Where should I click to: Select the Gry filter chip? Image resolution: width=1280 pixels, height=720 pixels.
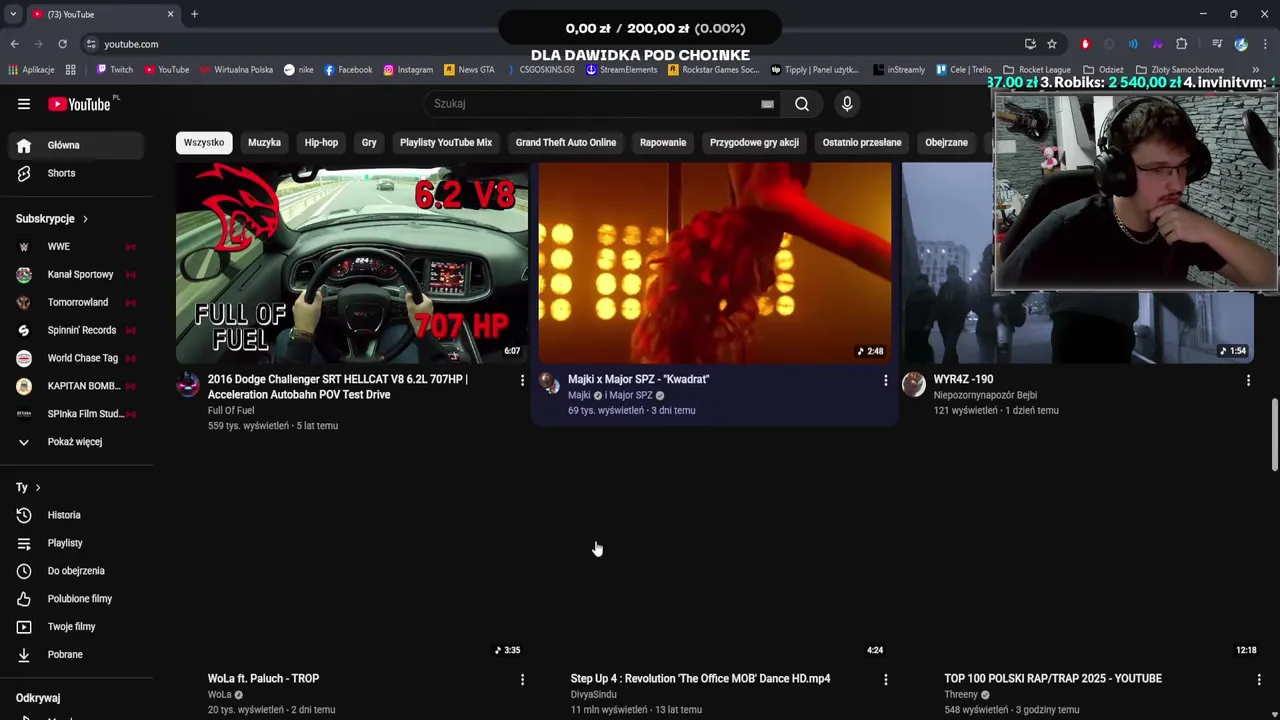click(x=369, y=143)
